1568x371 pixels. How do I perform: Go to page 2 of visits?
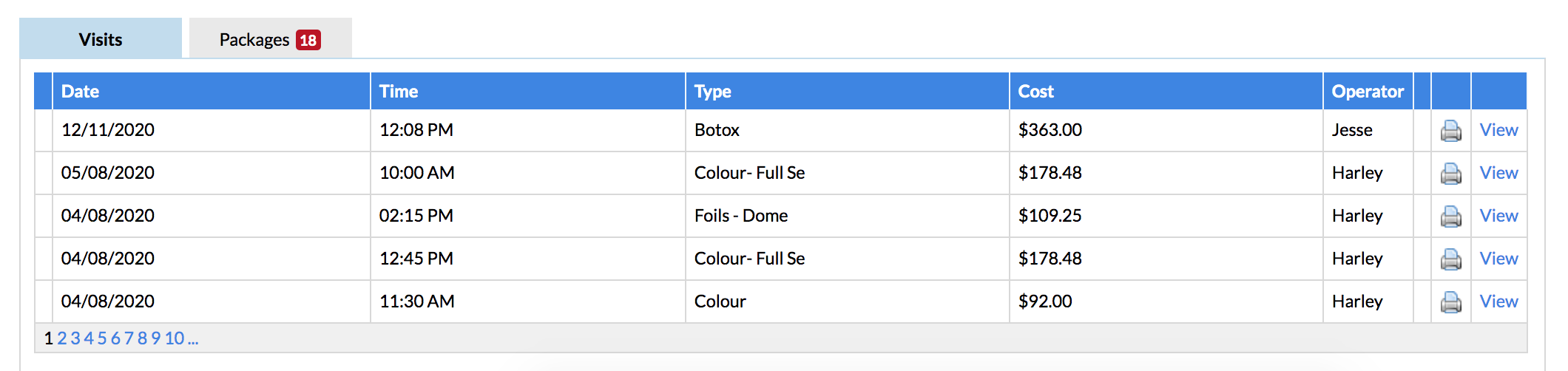(x=62, y=338)
